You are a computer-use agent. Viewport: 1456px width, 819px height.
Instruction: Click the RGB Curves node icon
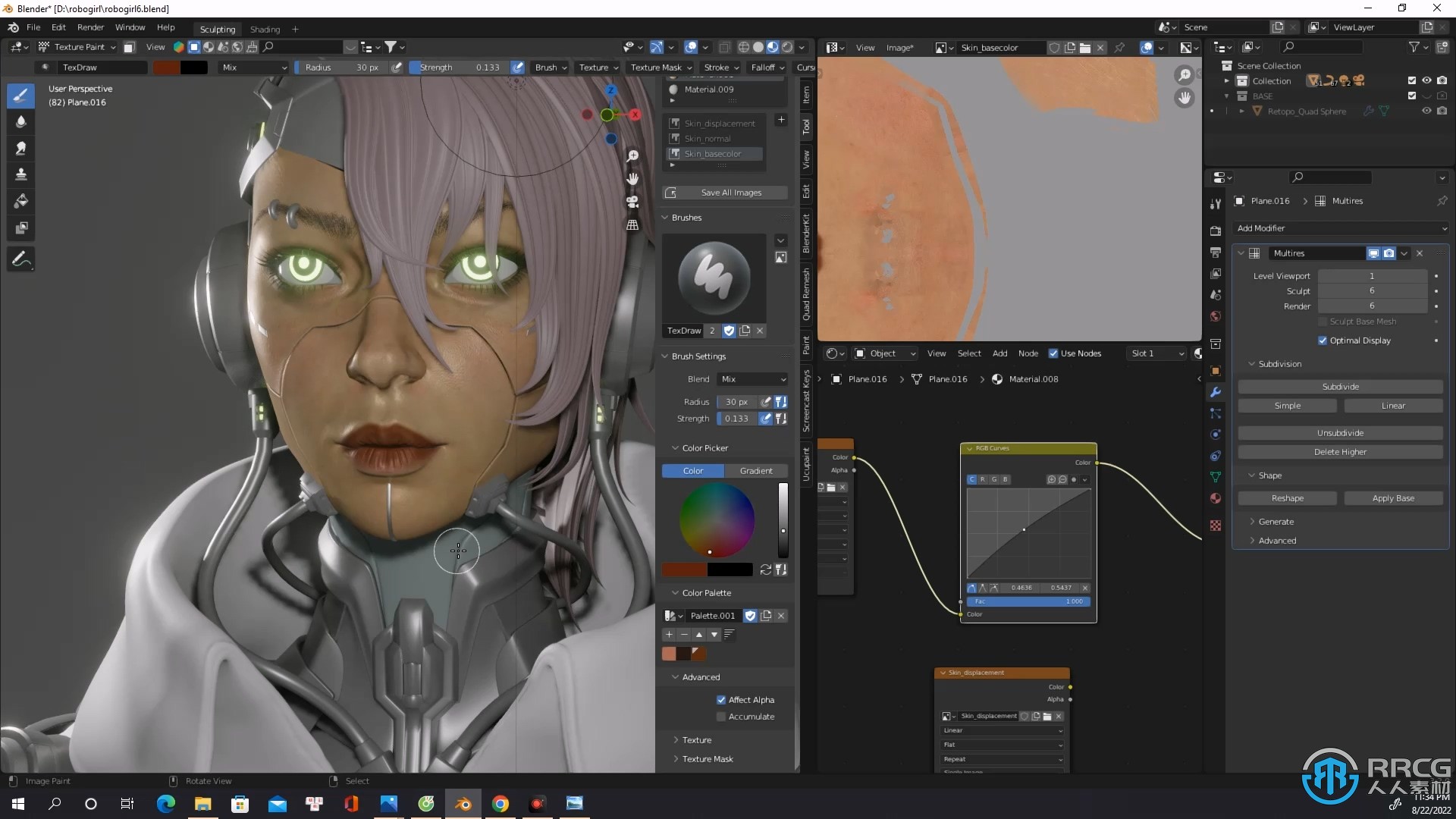point(968,446)
